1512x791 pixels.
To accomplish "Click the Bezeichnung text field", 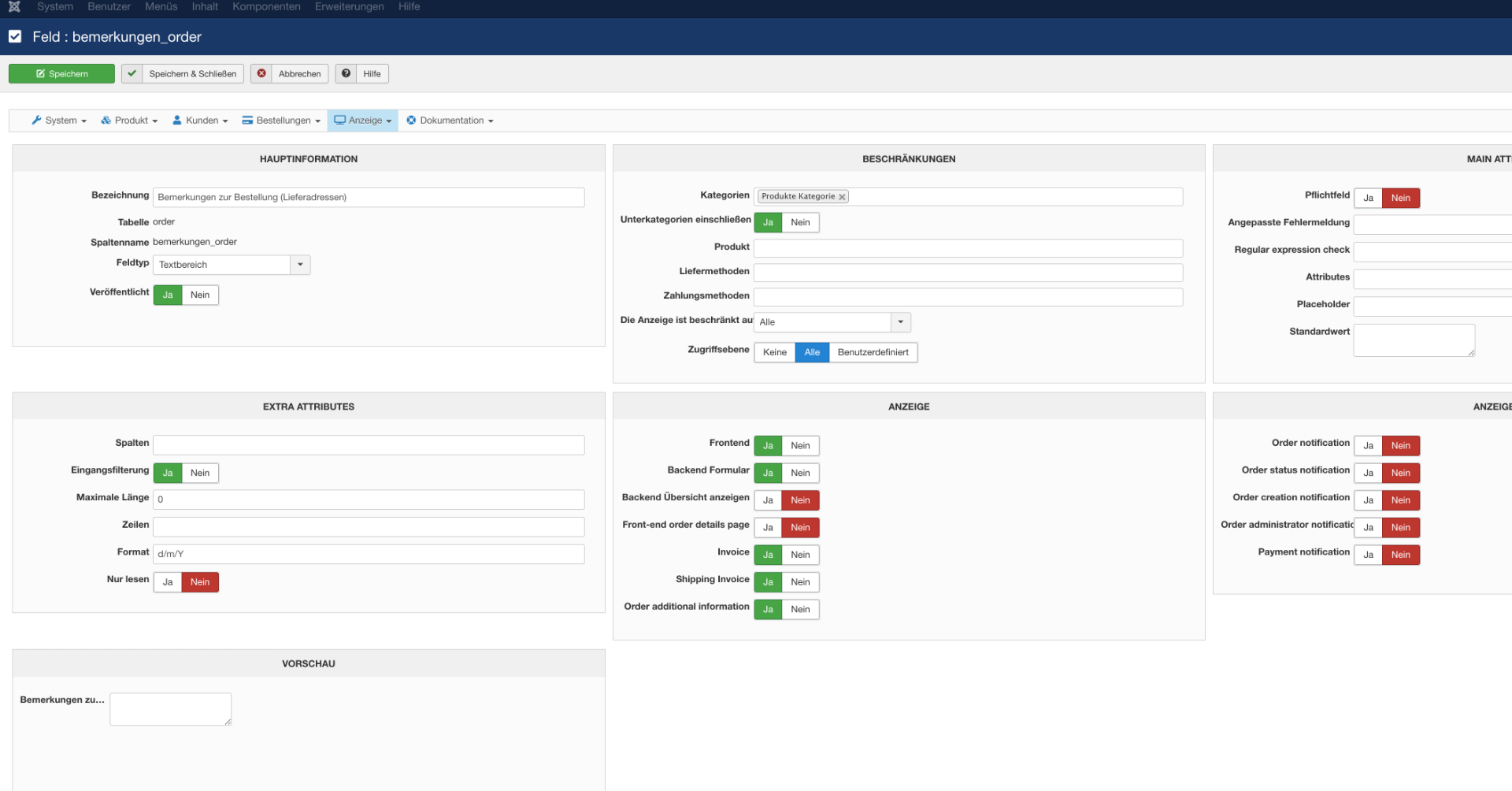I will (369, 198).
